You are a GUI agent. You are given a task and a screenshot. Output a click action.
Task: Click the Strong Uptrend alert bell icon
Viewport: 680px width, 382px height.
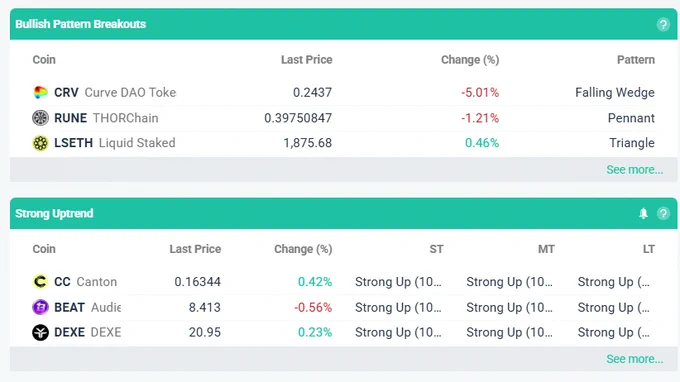coord(643,213)
